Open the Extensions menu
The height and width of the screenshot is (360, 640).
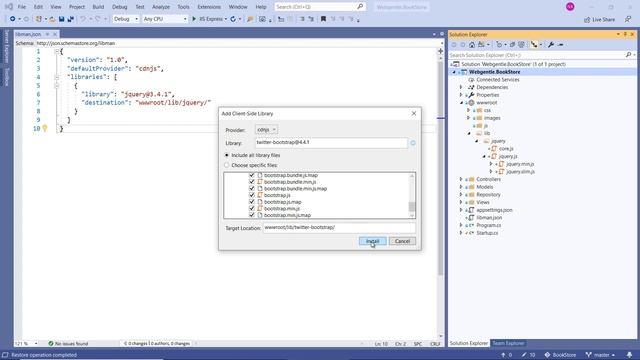(209, 7)
